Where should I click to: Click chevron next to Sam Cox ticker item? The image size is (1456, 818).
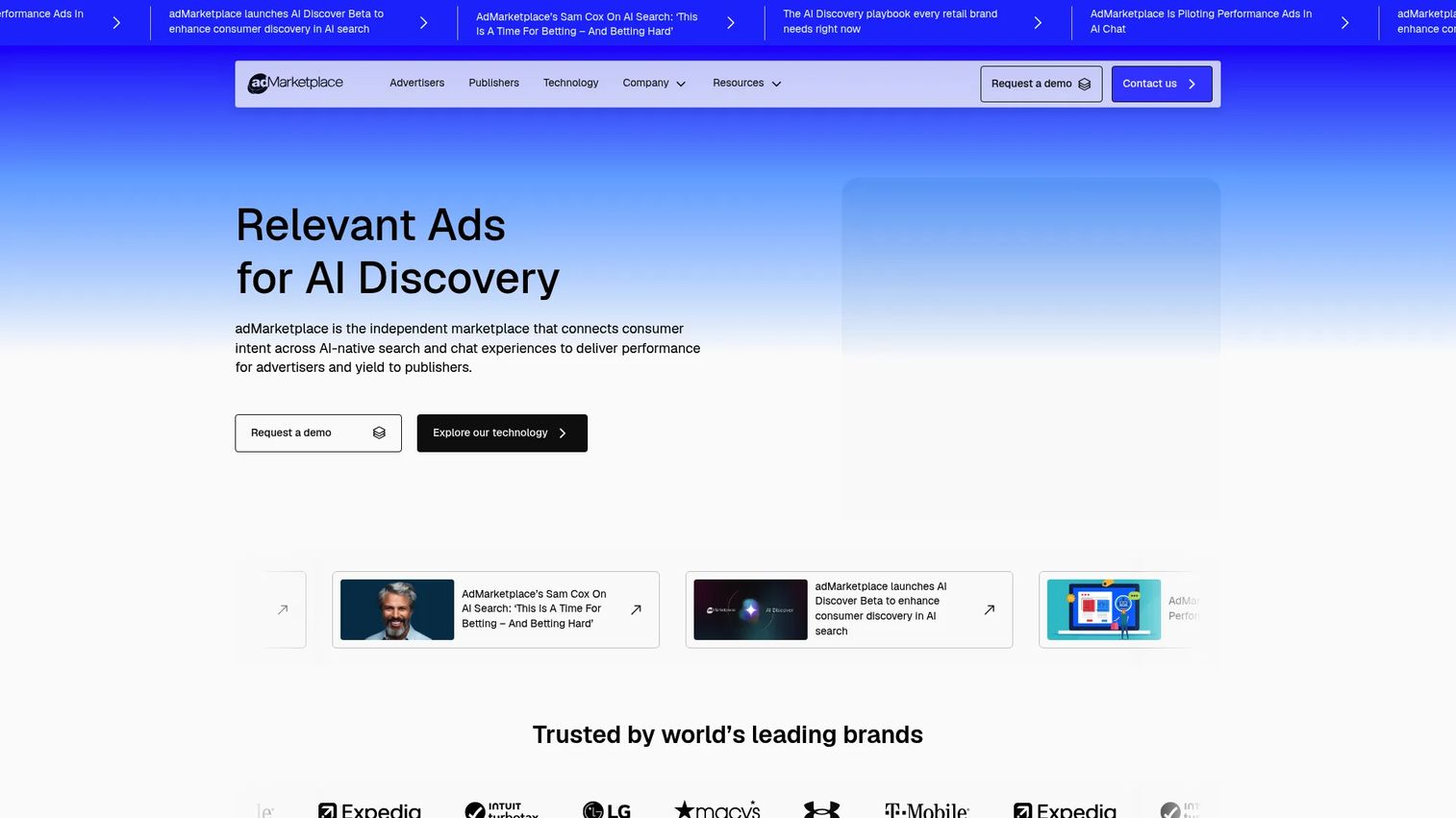(x=730, y=22)
